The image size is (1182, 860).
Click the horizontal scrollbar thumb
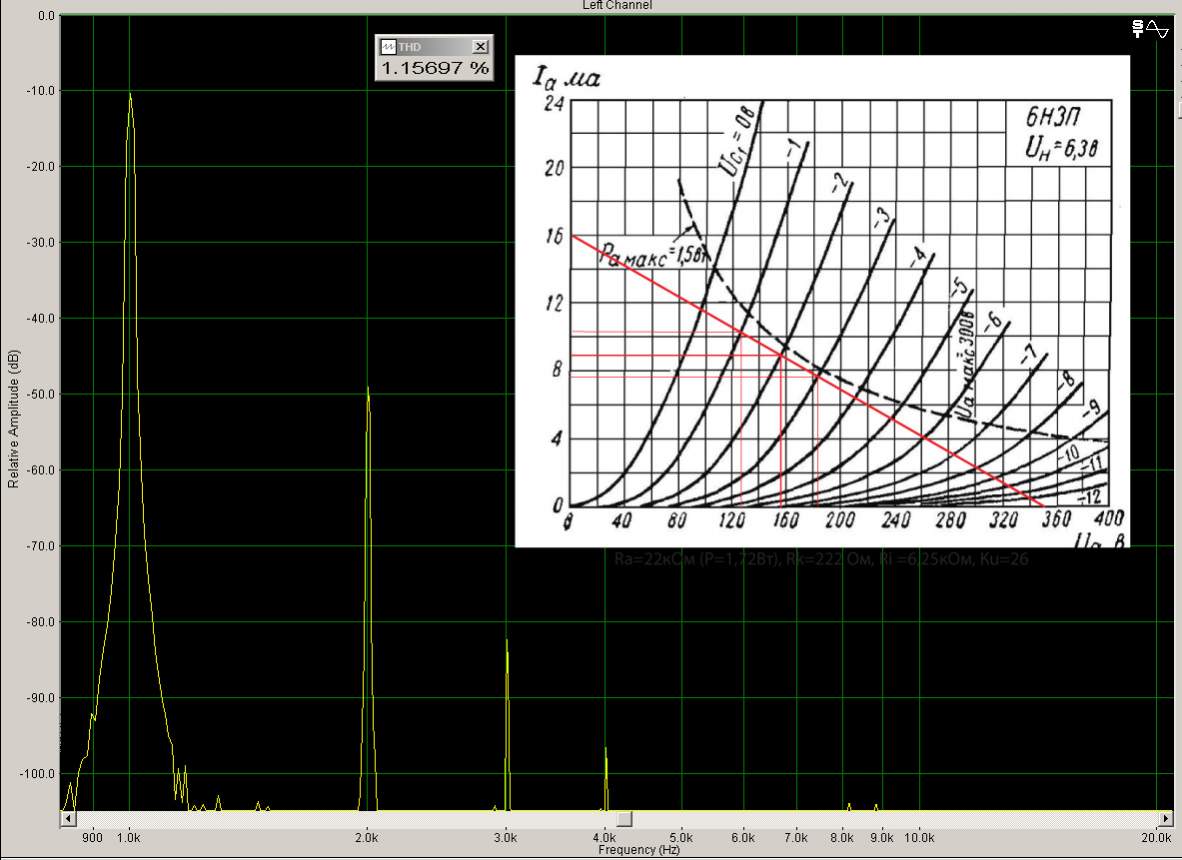coord(623,819)
